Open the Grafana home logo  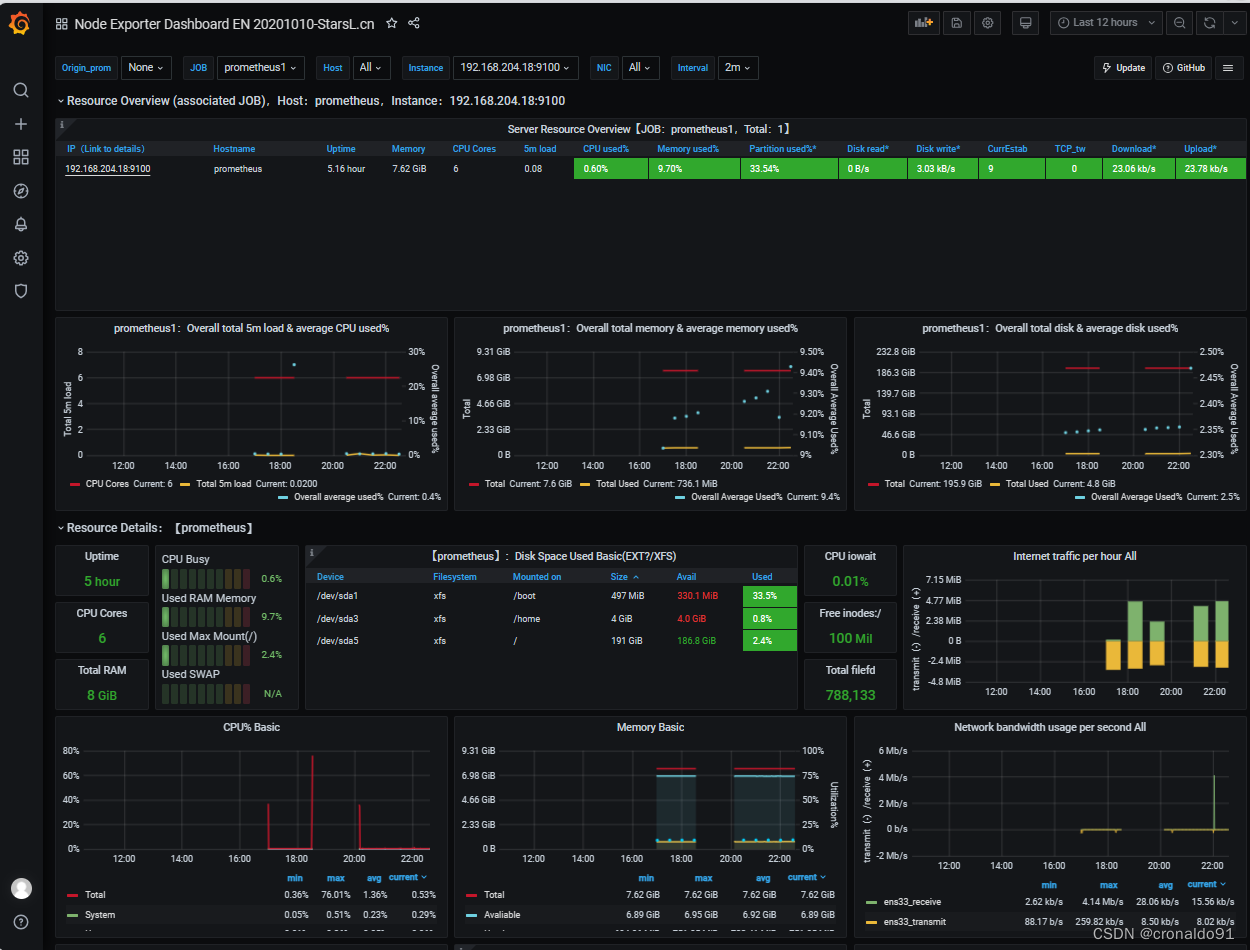coord(20,23)
